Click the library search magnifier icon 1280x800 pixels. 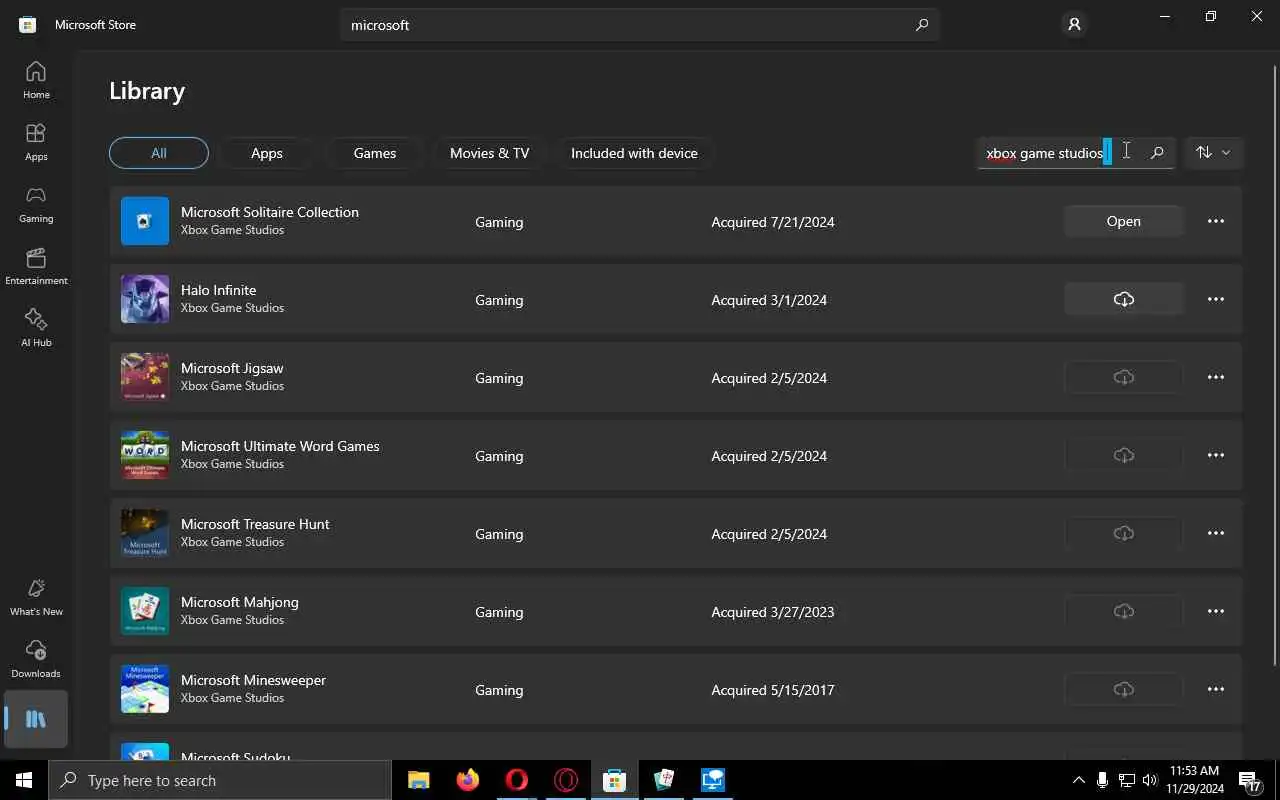click(1157, 153)
